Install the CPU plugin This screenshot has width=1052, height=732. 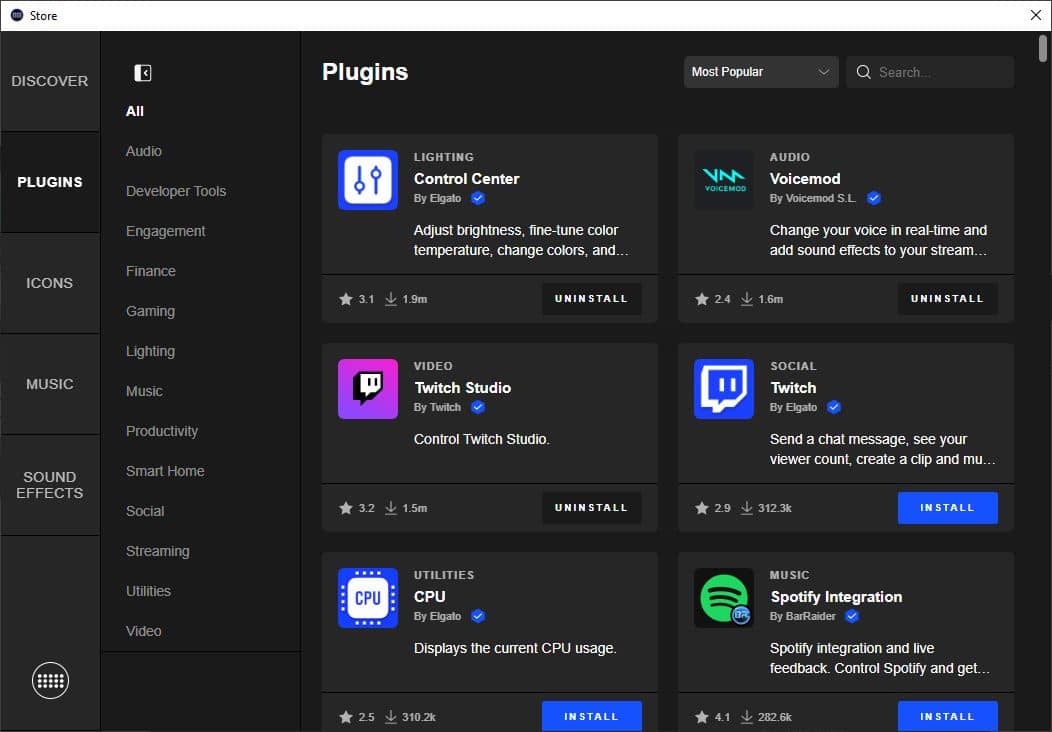[591, 716]
